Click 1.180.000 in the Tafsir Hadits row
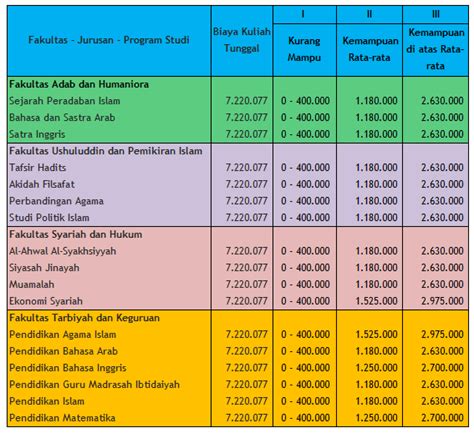 tap(376, 167)
